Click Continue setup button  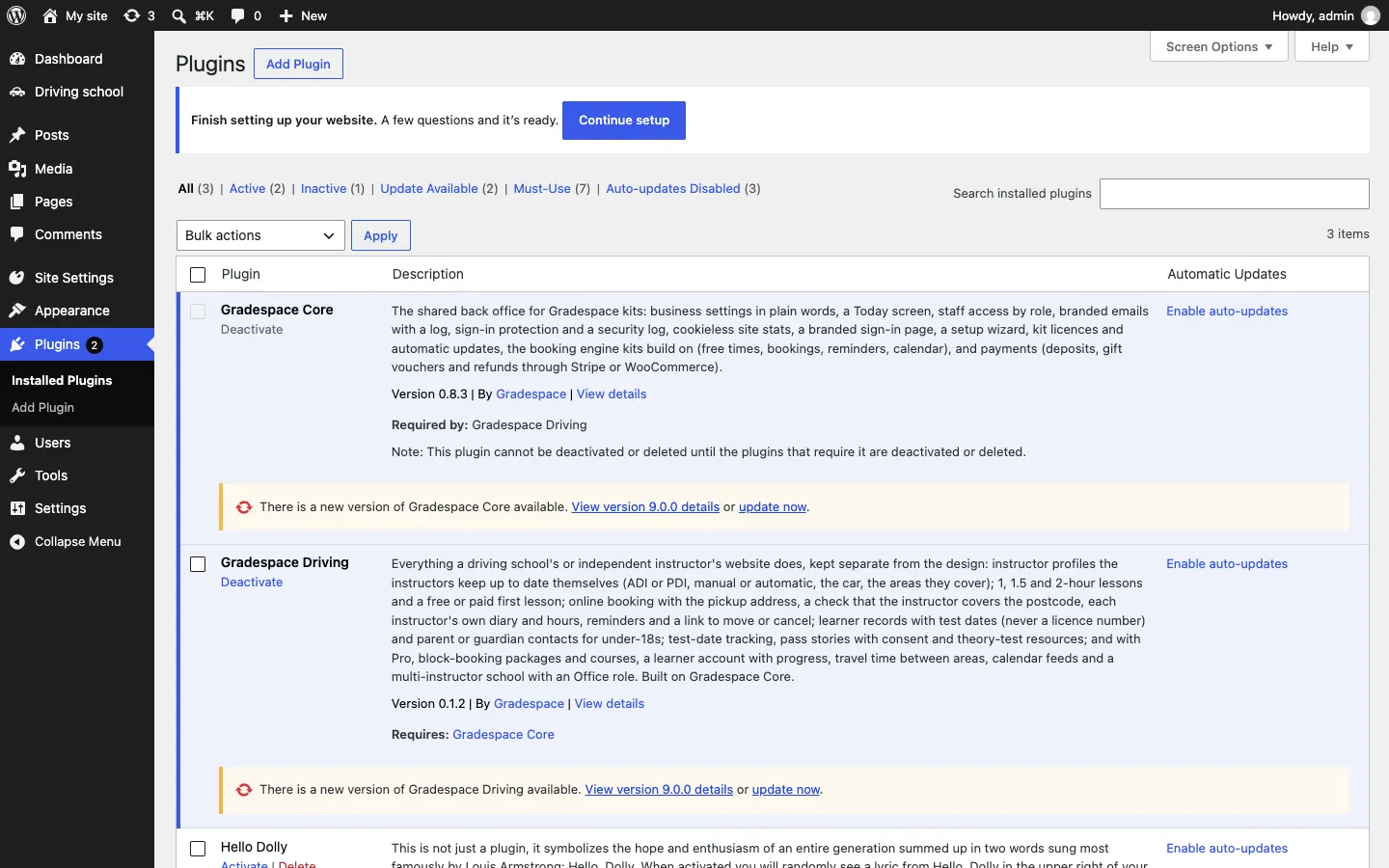(624, 121)
